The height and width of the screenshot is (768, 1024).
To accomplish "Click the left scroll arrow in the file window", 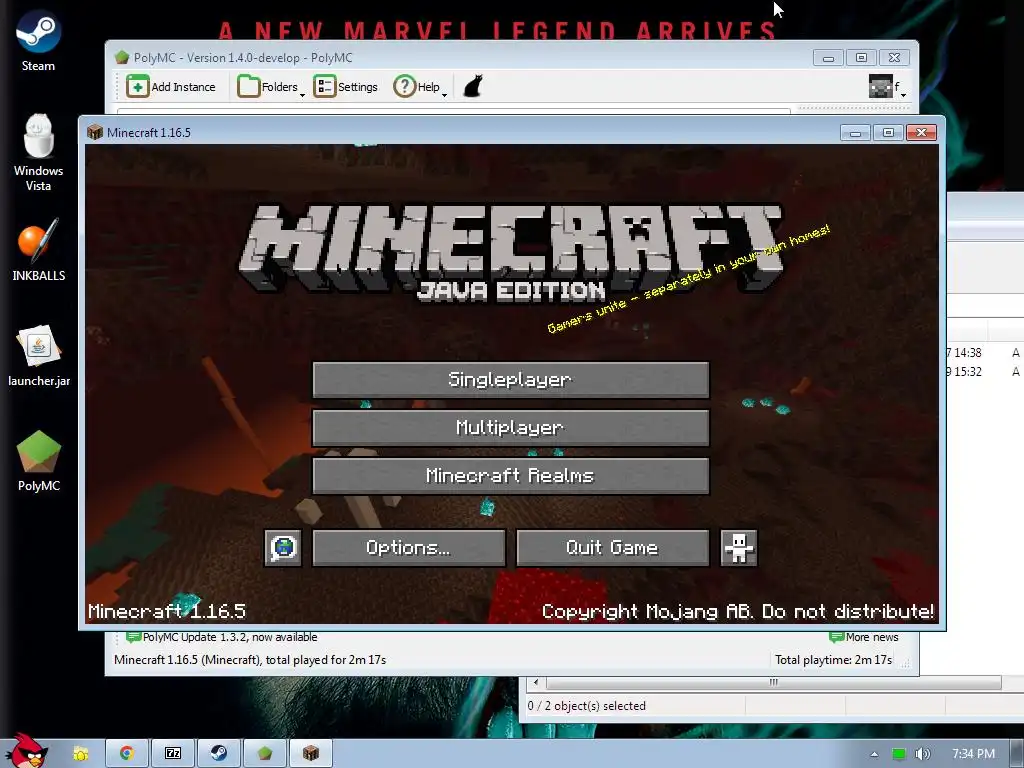I will point(536,682).
